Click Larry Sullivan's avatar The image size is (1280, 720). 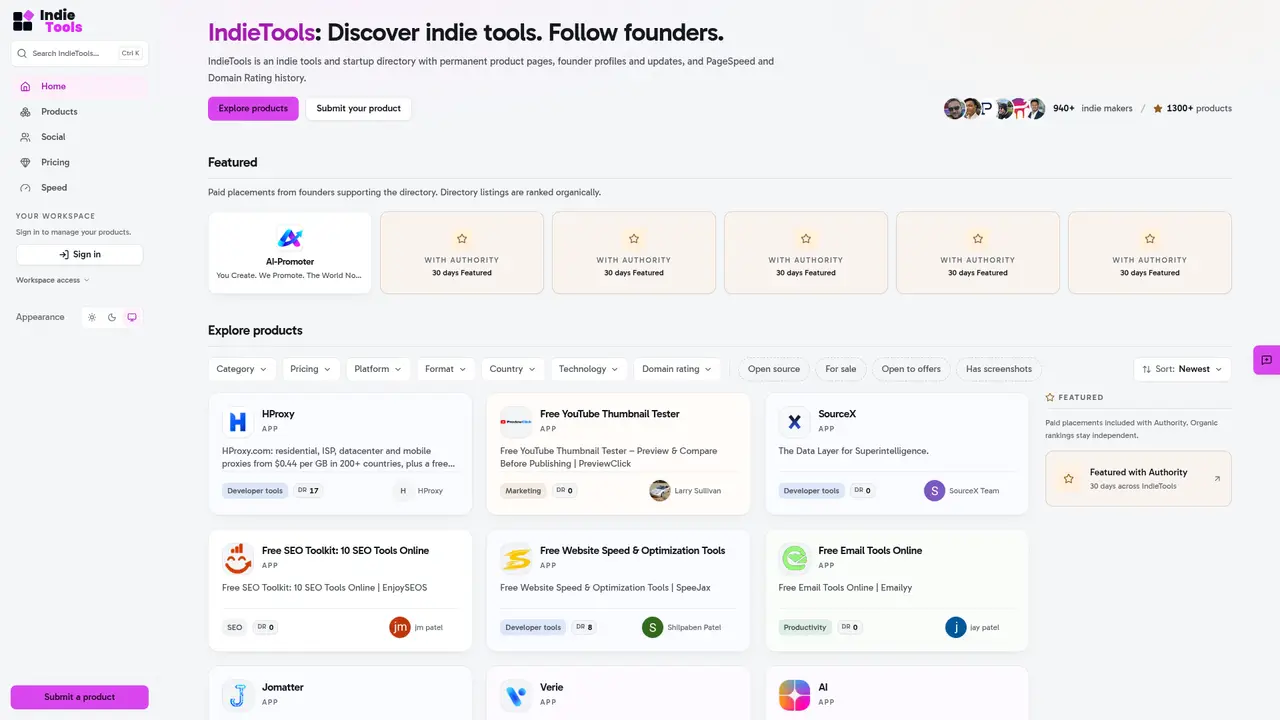(660, 491)
